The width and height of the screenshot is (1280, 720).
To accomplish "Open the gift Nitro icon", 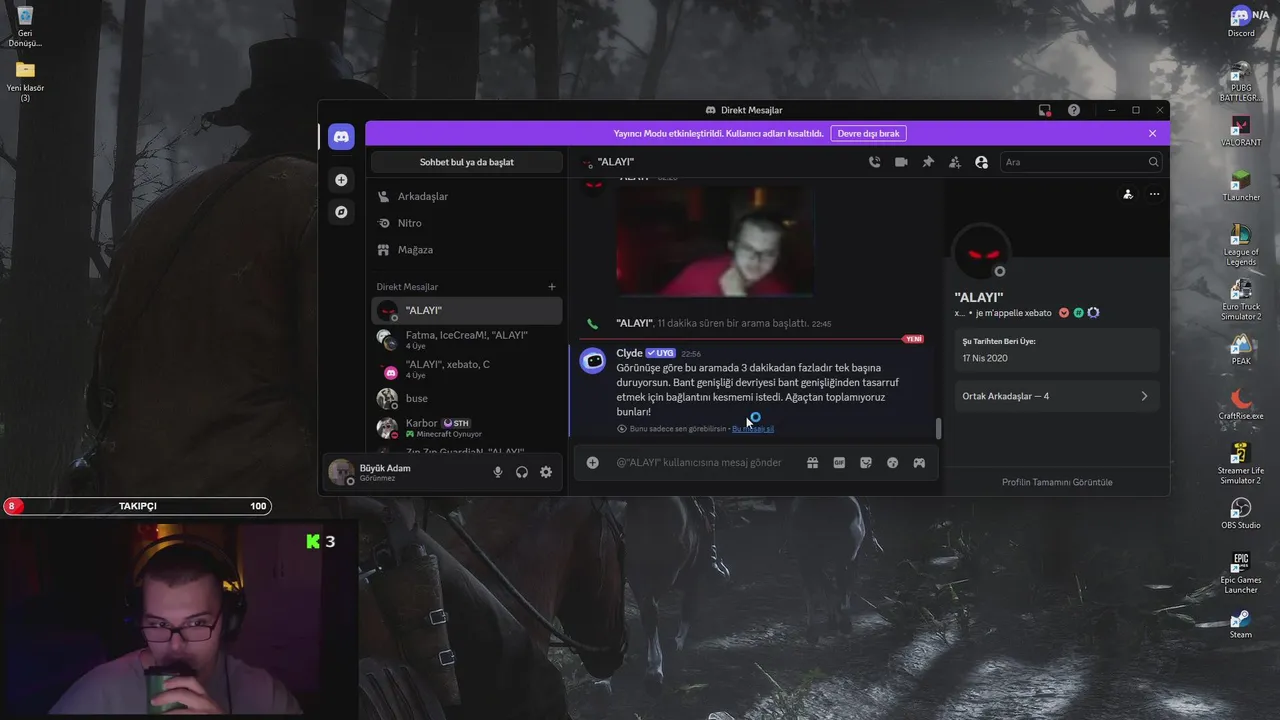I will (813, 463).
